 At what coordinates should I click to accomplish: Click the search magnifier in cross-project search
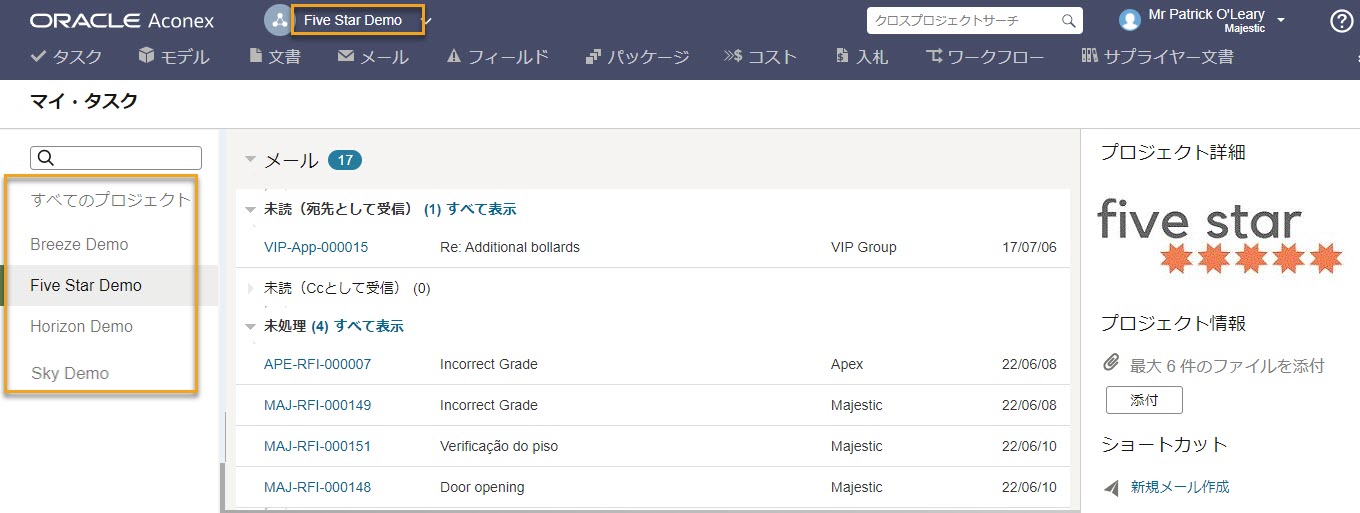point(1069,20)
